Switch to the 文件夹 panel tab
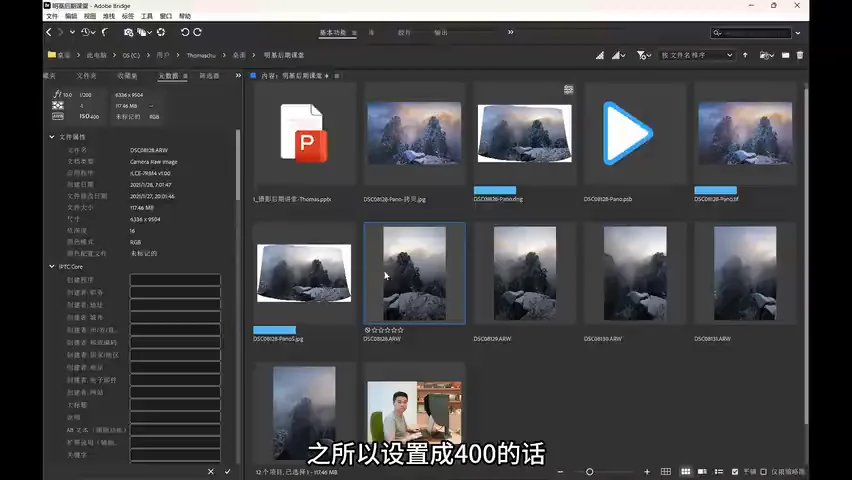This screenshot has width=852, height=480. (x=86, y=76)
